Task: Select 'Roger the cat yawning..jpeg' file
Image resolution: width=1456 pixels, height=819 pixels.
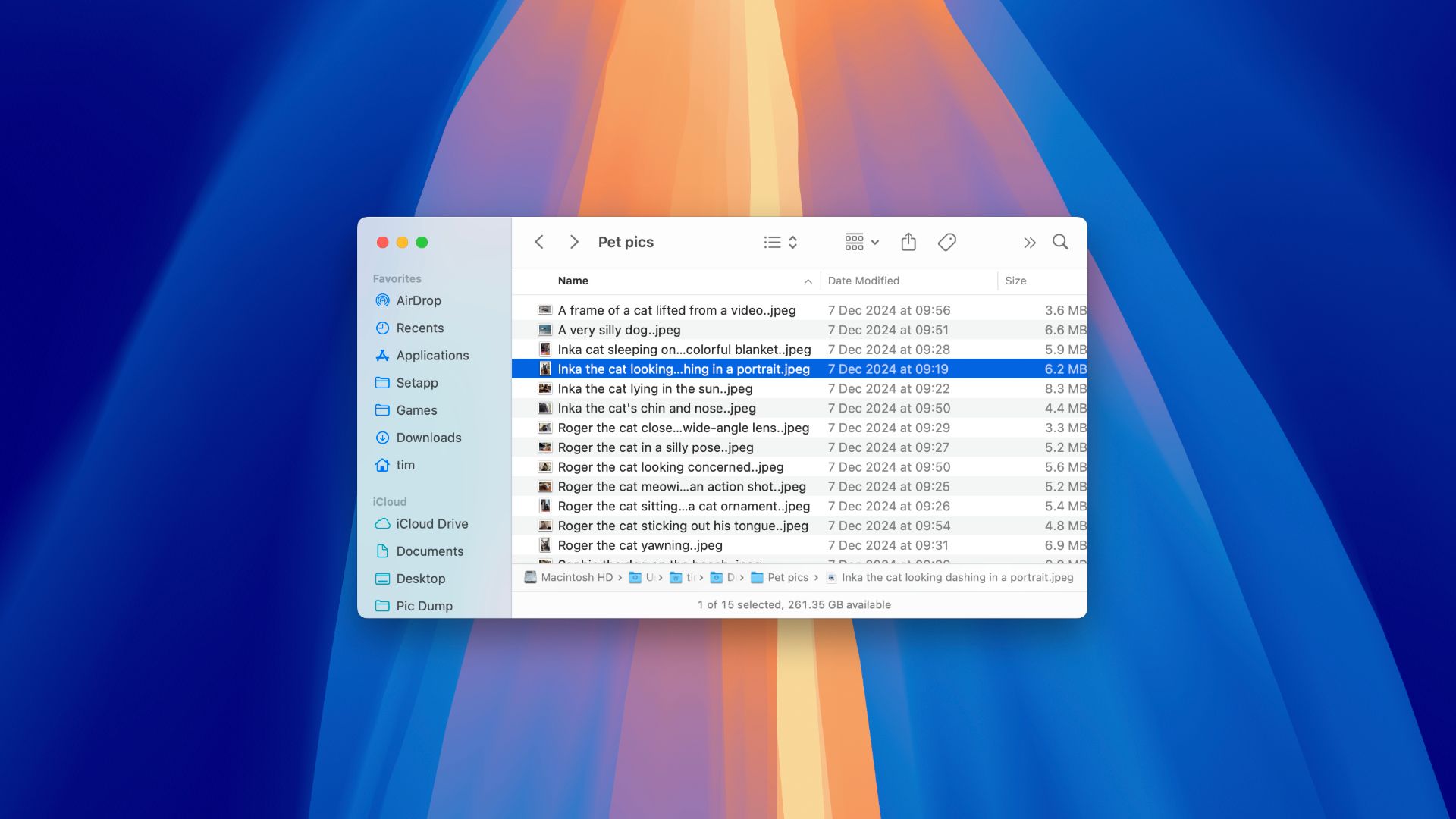Action: [x=640, y=545]
